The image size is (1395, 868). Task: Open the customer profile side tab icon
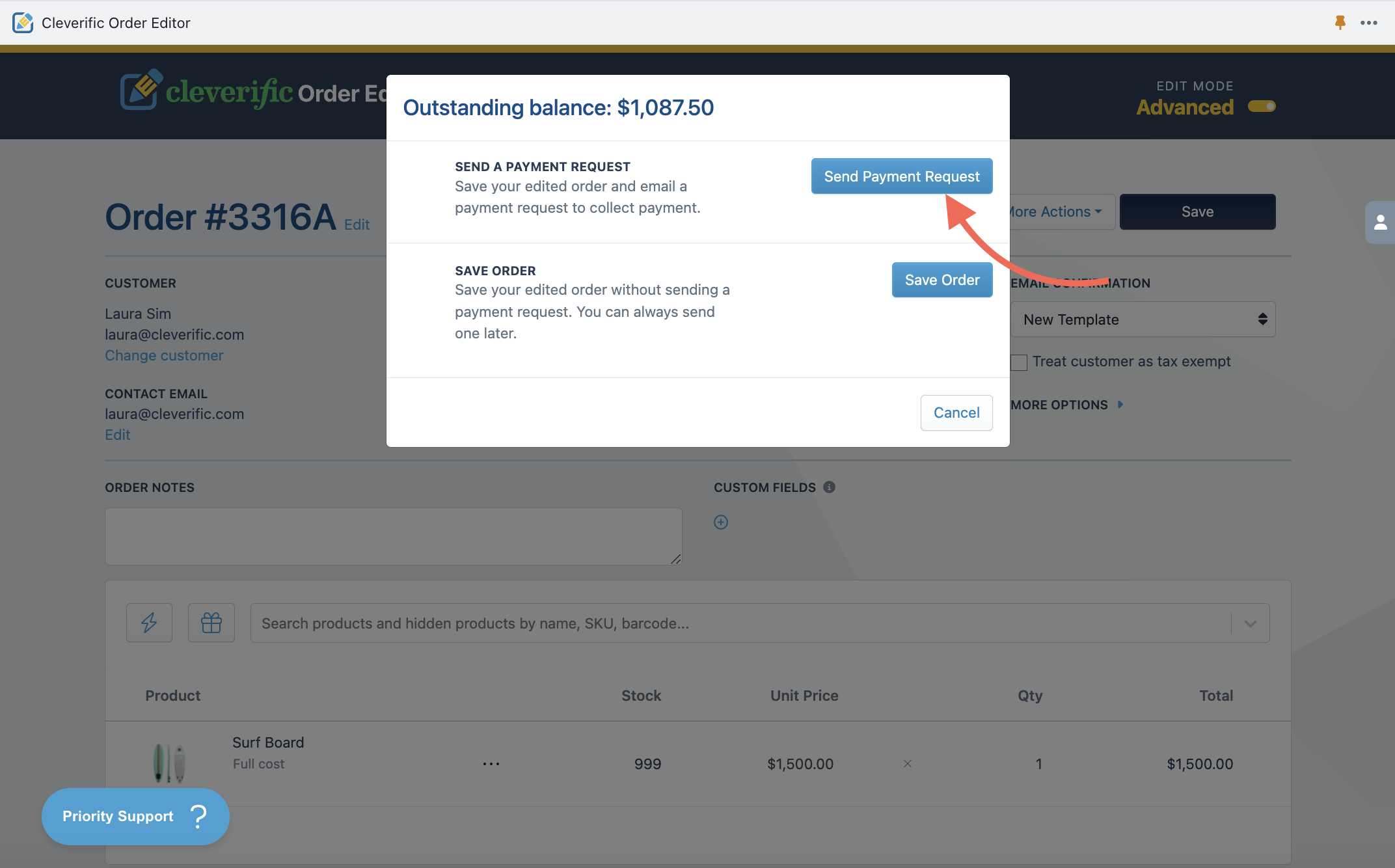point(1380,223)
